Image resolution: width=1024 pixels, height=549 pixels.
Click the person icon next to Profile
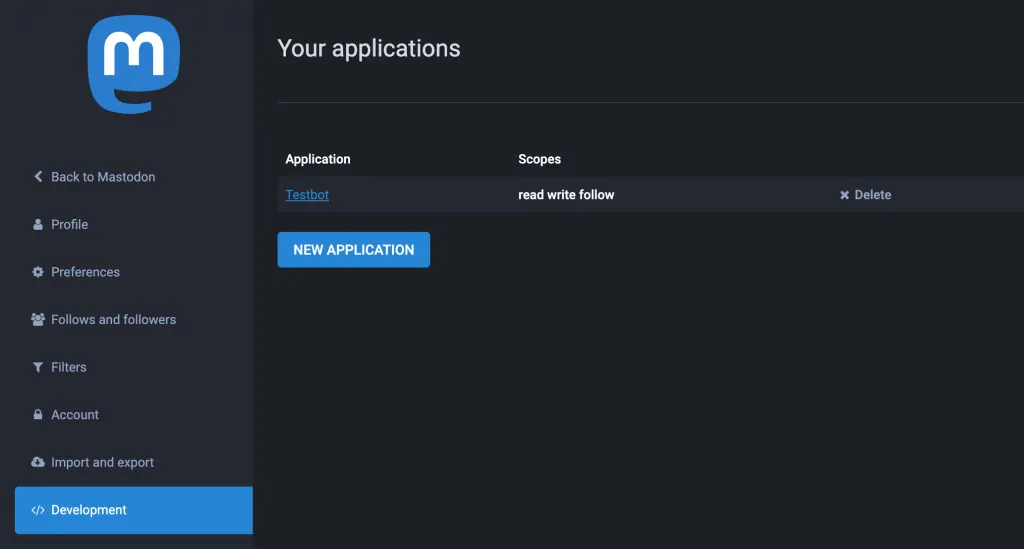(38, 225)
